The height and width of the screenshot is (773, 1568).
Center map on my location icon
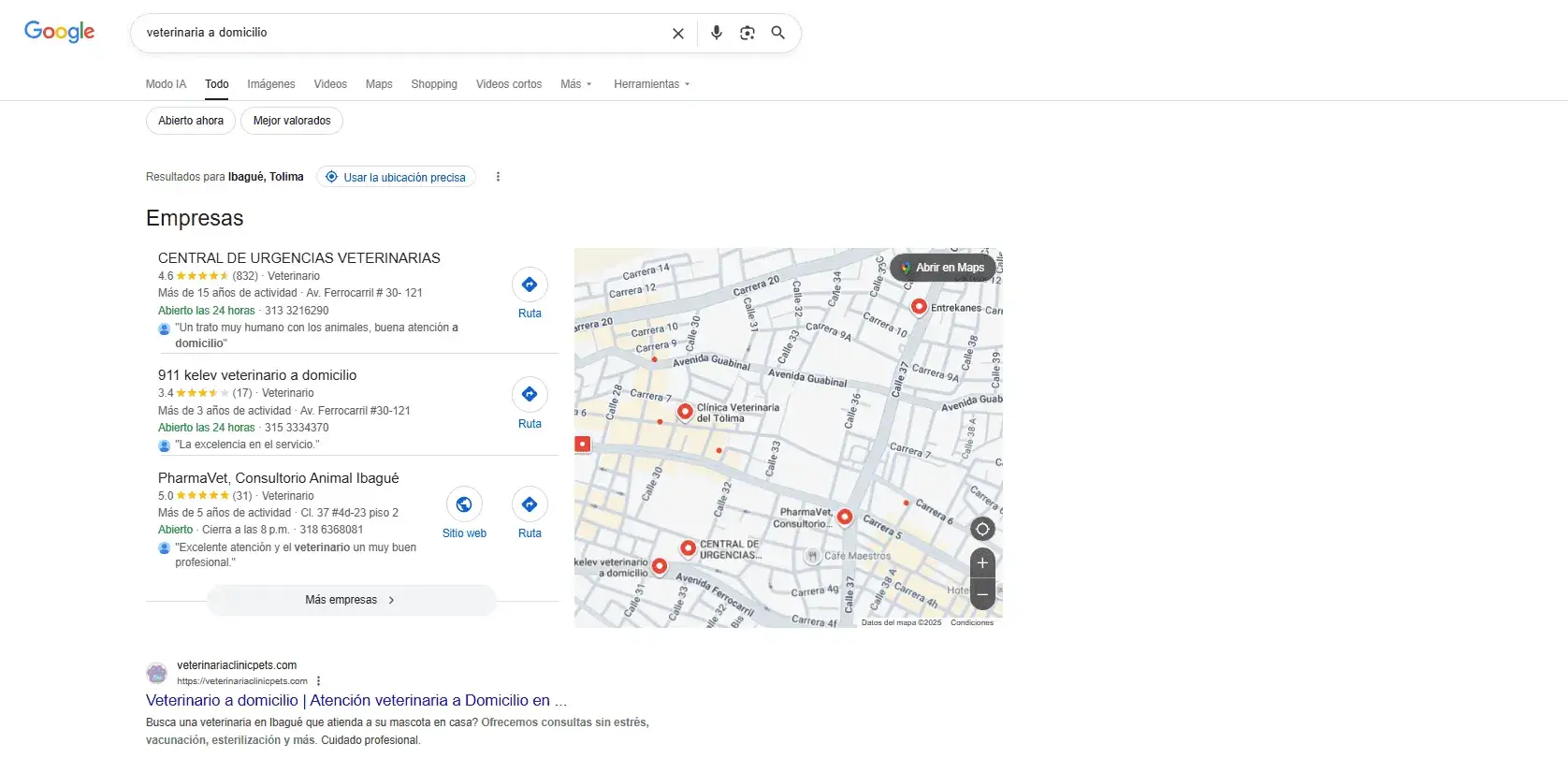(982, 529)
